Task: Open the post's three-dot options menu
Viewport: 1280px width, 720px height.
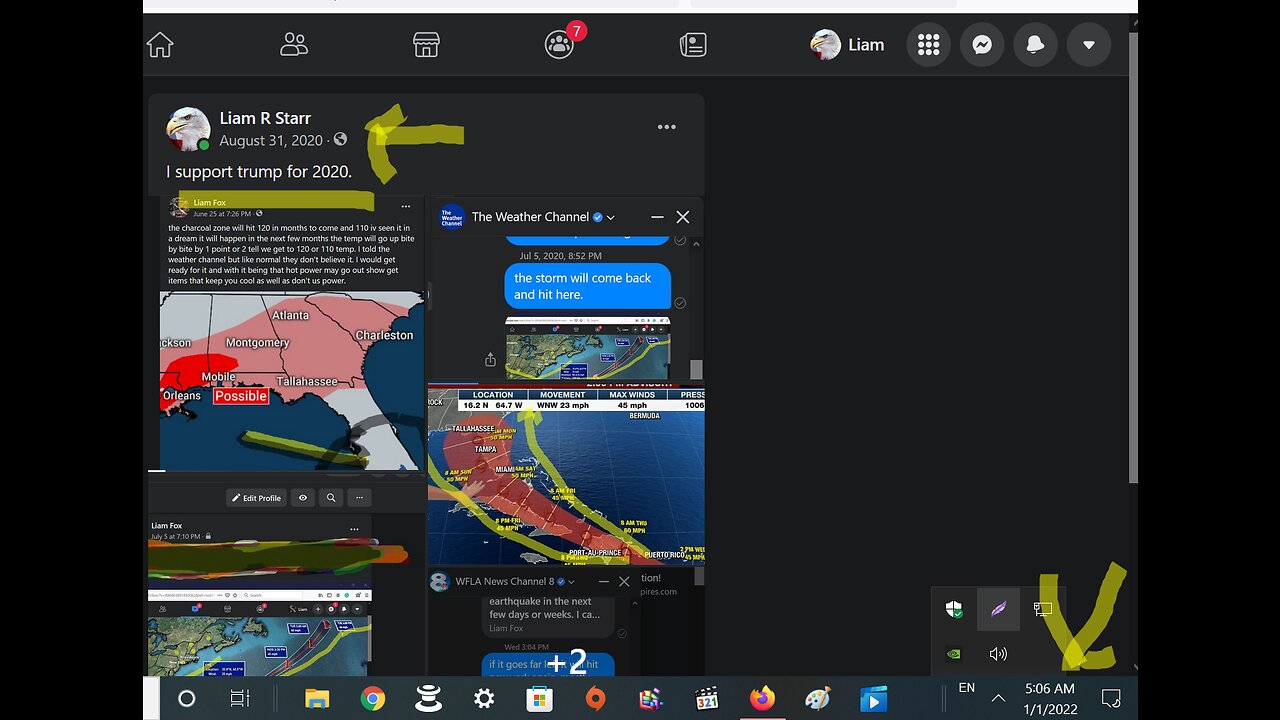Action: click(x=667, y=127)
